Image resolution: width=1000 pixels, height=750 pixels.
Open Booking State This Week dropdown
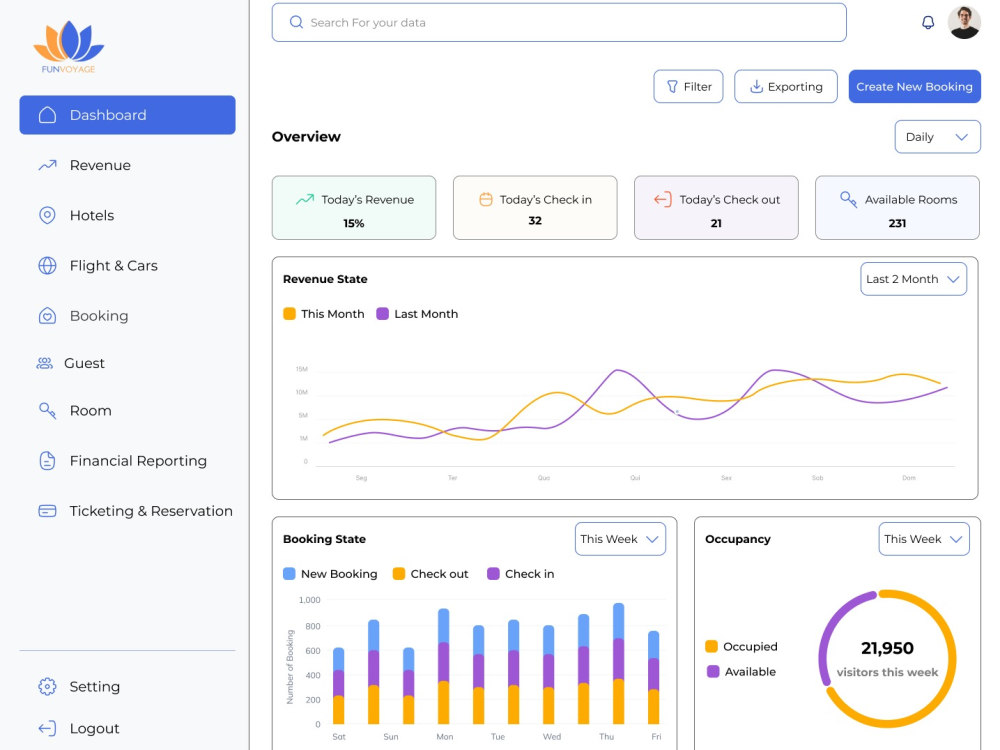tap(620, 539)
